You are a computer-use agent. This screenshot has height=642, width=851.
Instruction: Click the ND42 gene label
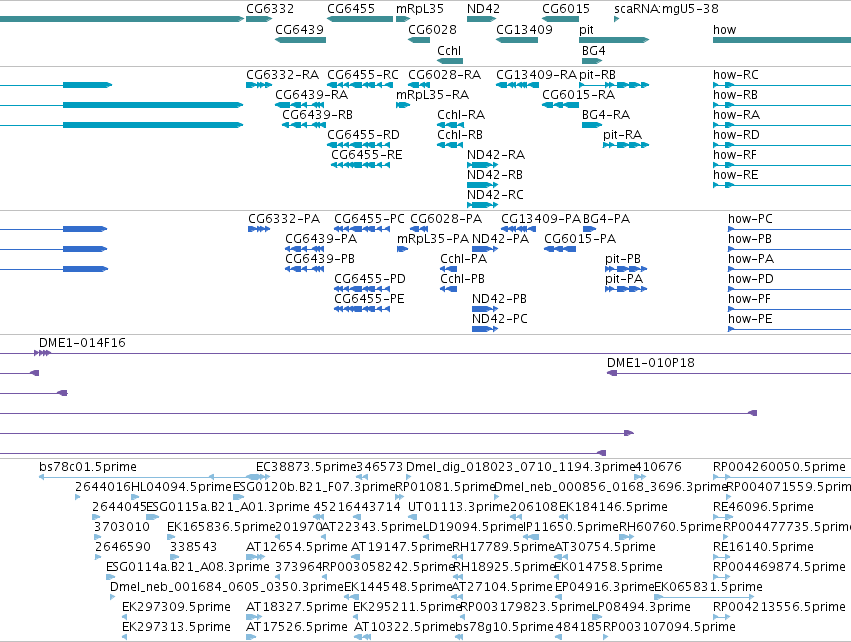click(483, 9)
